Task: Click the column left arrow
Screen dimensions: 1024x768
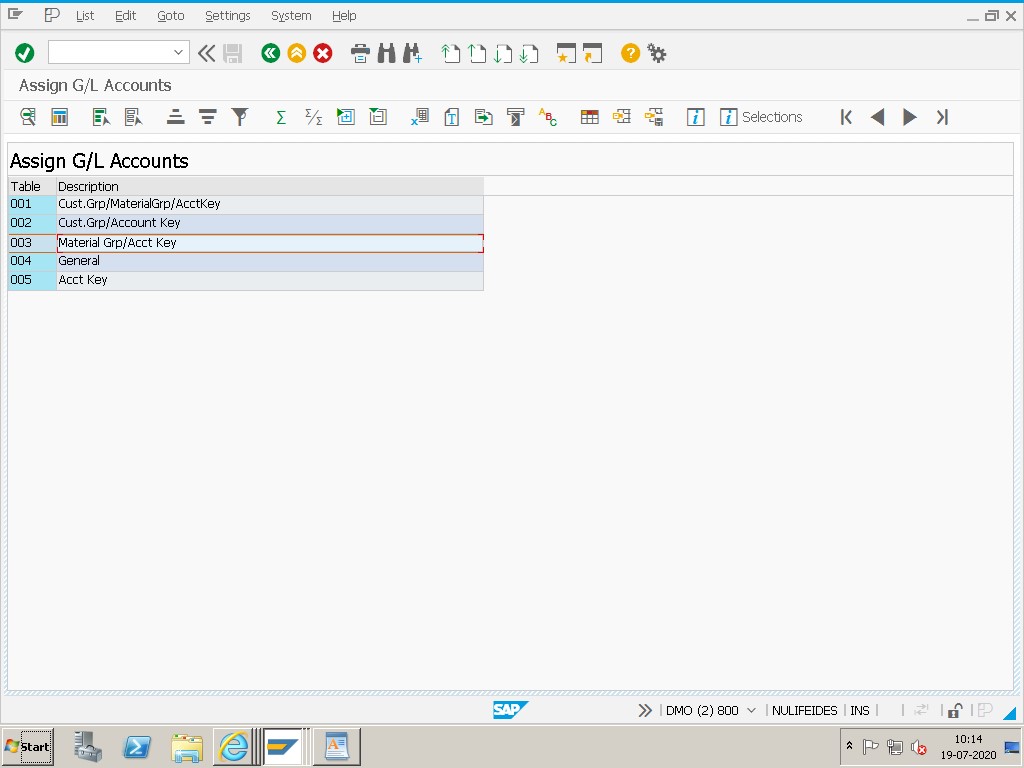Action: tap(878, 117)
